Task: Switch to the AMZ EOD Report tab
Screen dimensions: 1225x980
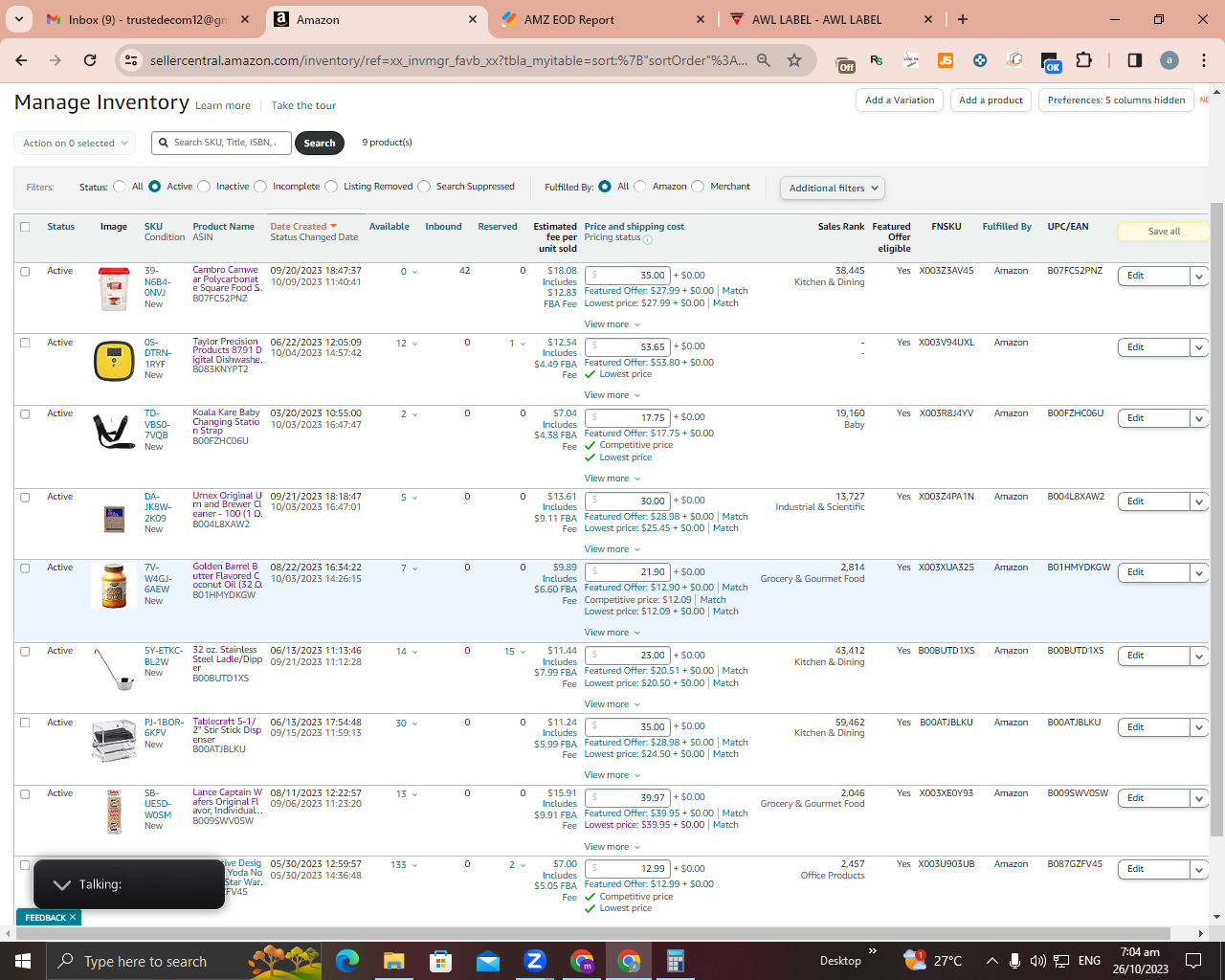Action: coord(603,19)
